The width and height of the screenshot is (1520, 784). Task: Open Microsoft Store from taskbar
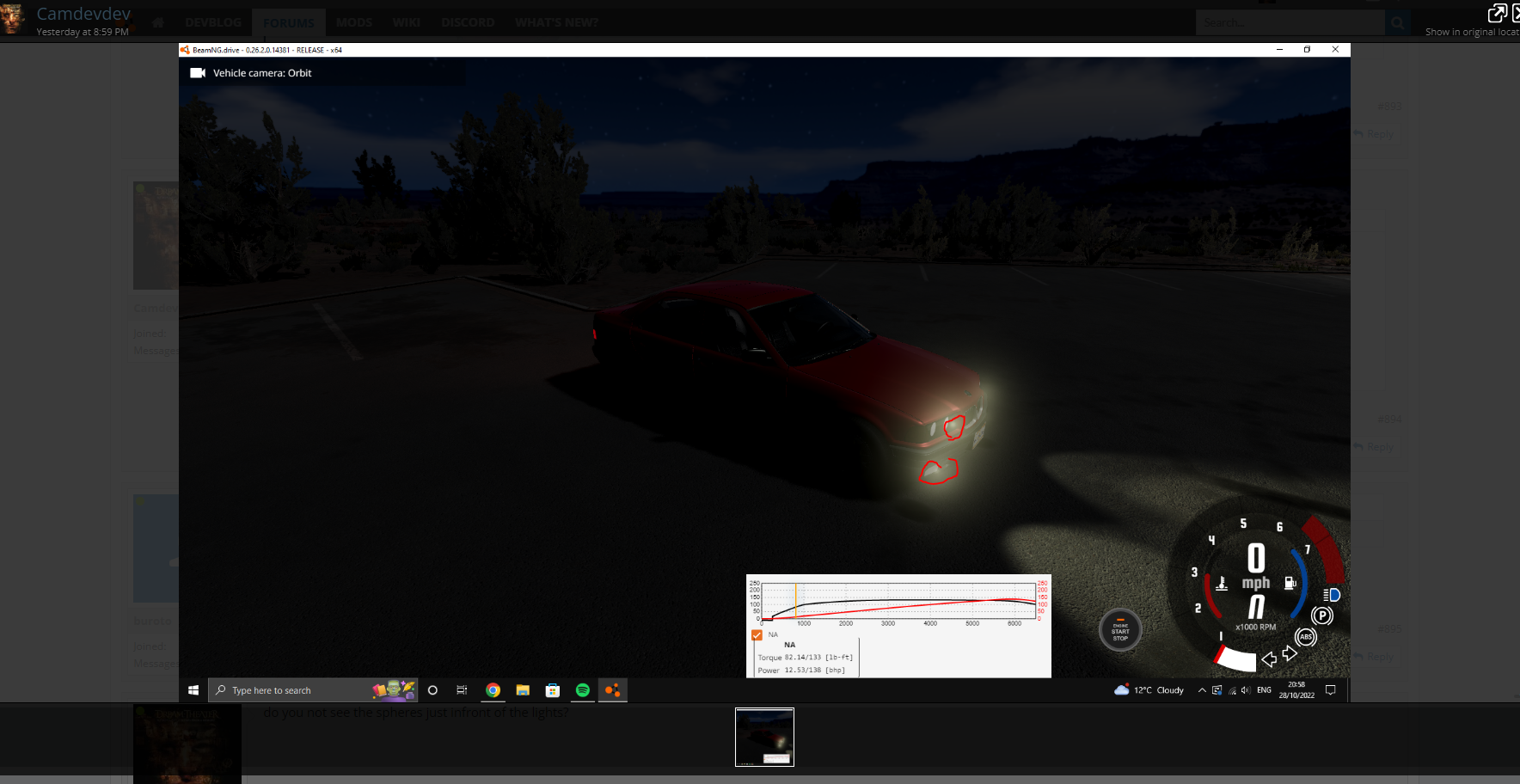coord(553,690)
